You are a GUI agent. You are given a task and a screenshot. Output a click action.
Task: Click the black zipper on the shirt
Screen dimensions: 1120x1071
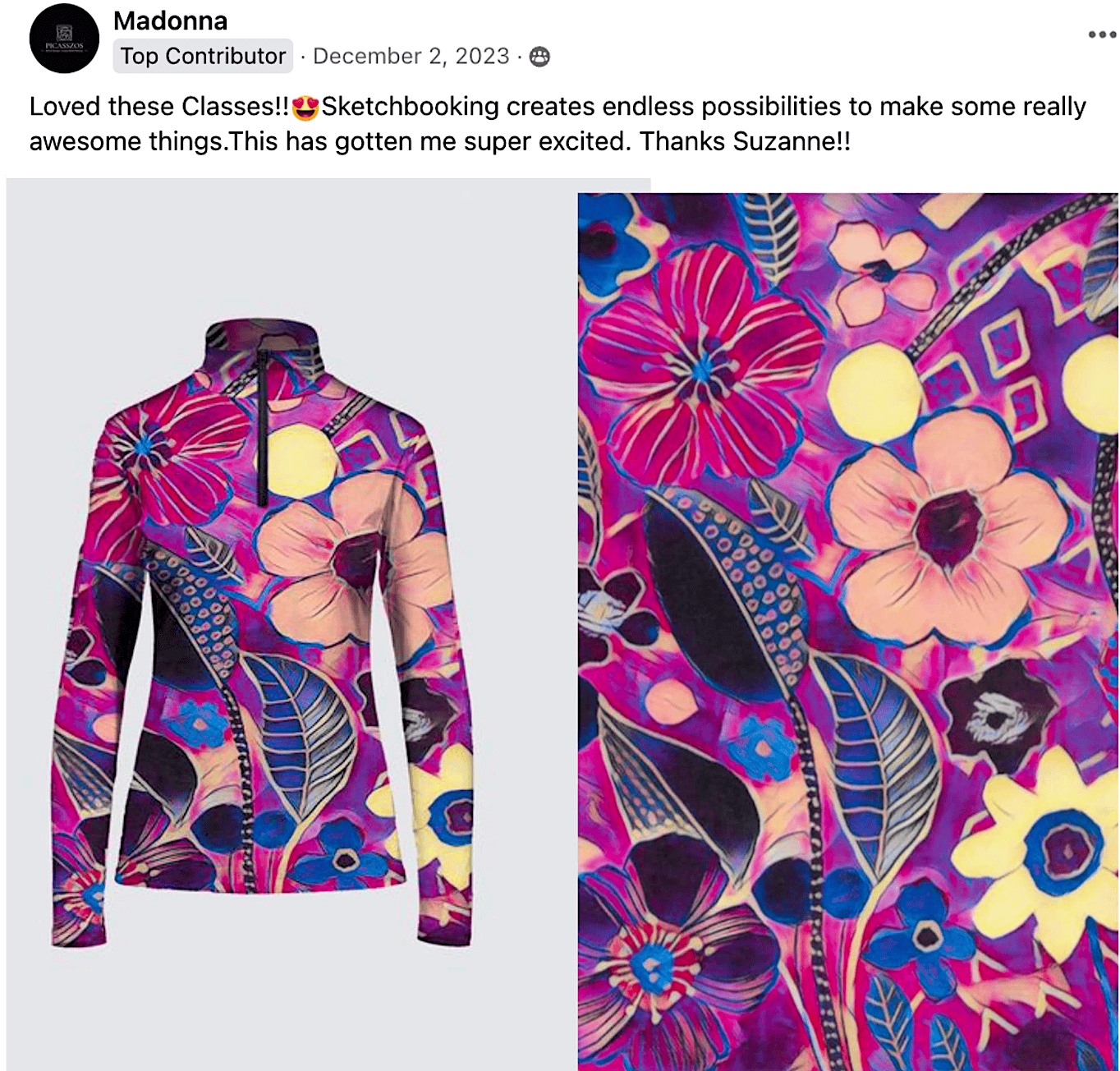262,426
